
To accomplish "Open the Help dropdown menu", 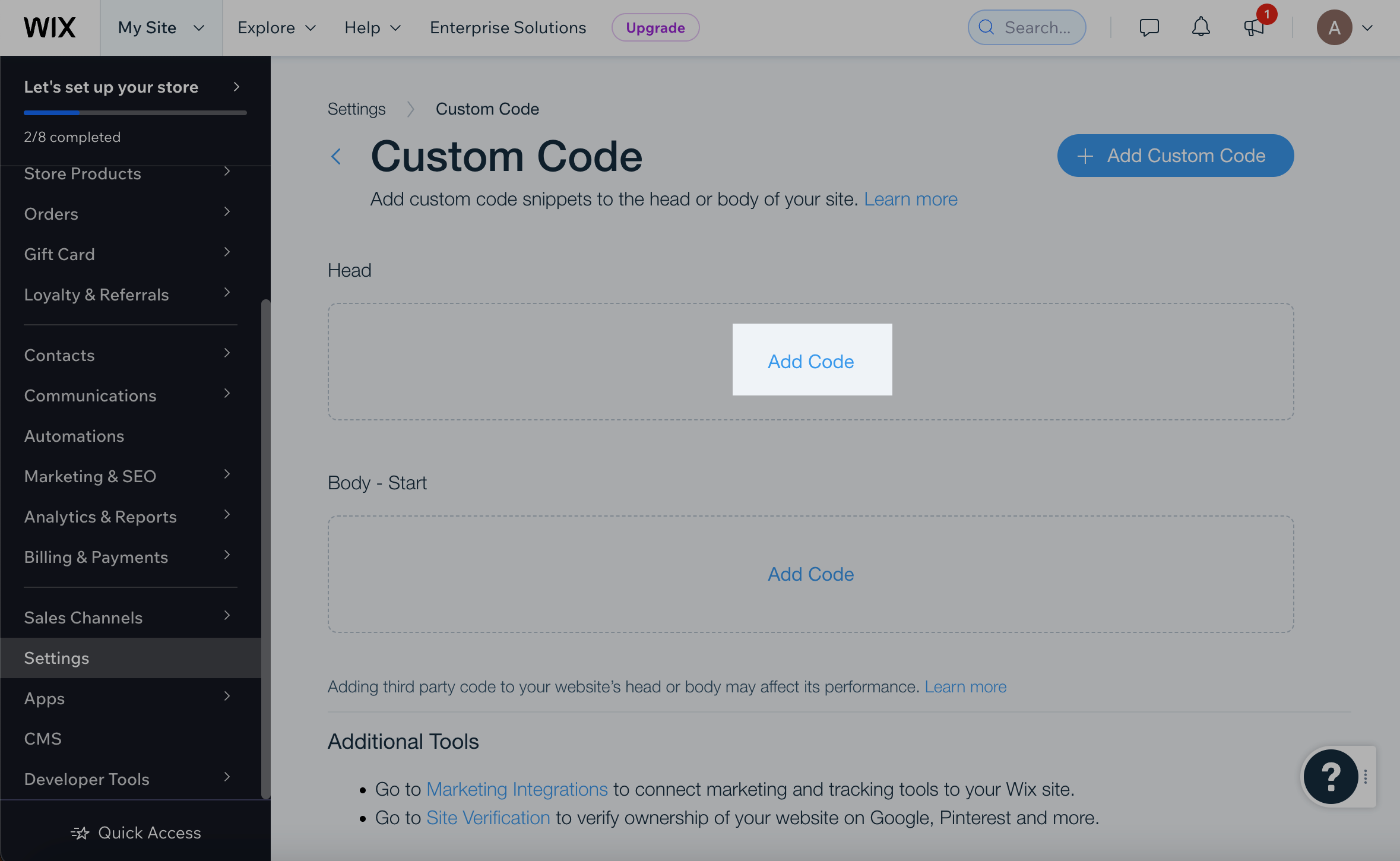I will click(373, 28).
